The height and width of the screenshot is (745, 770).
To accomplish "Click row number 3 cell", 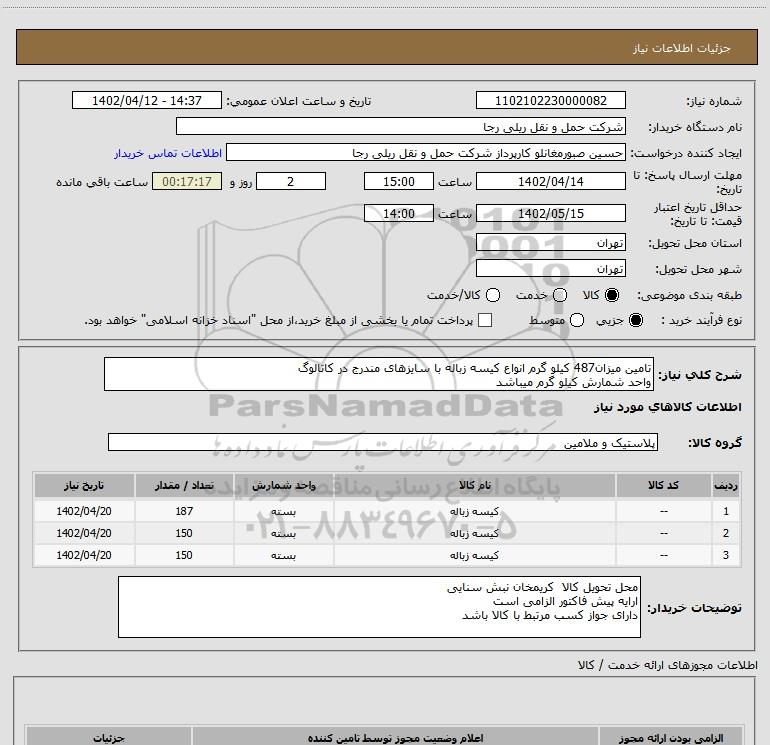I will (x=726, y=555).
